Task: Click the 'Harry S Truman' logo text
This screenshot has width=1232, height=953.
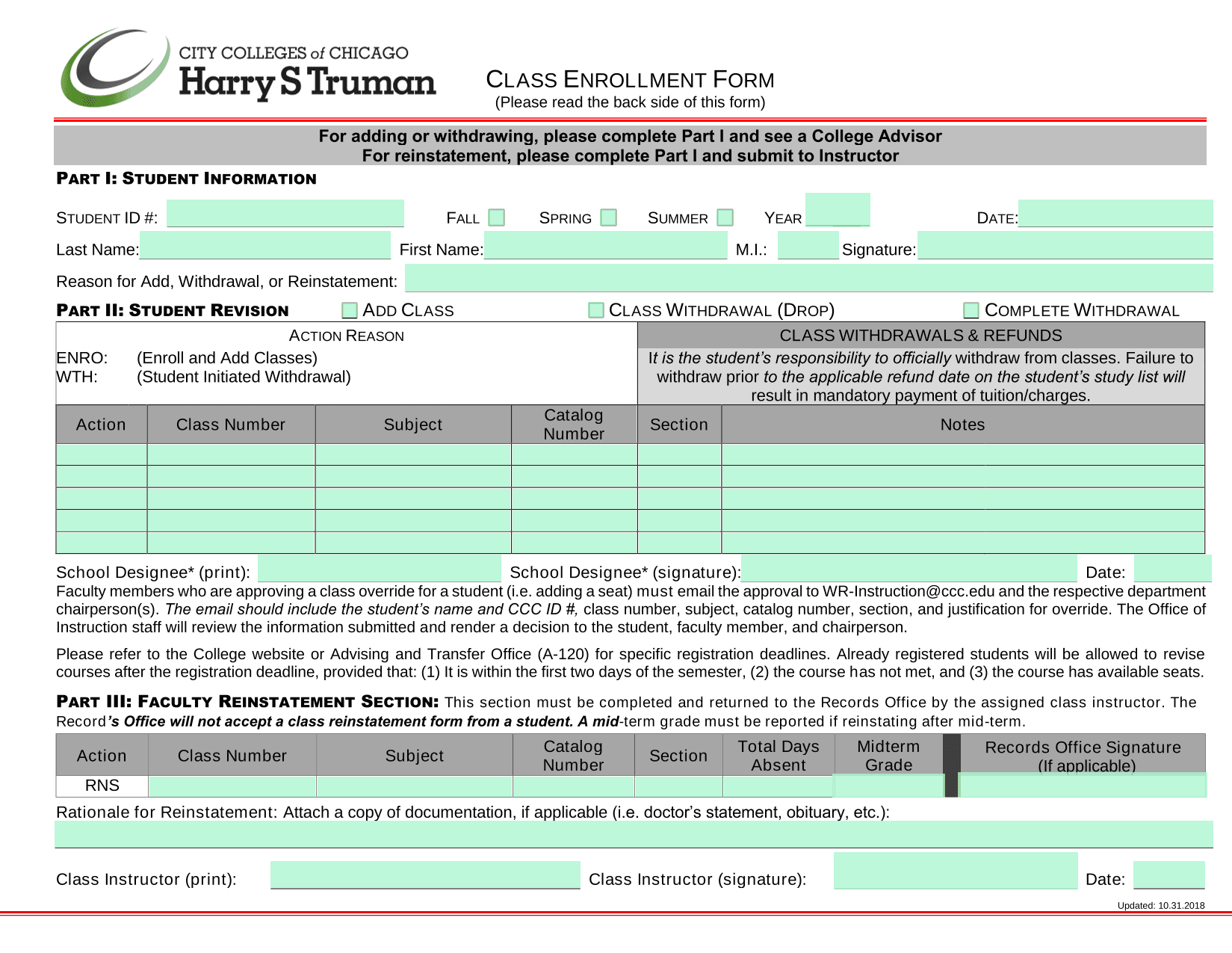Action: click(307, 83)
